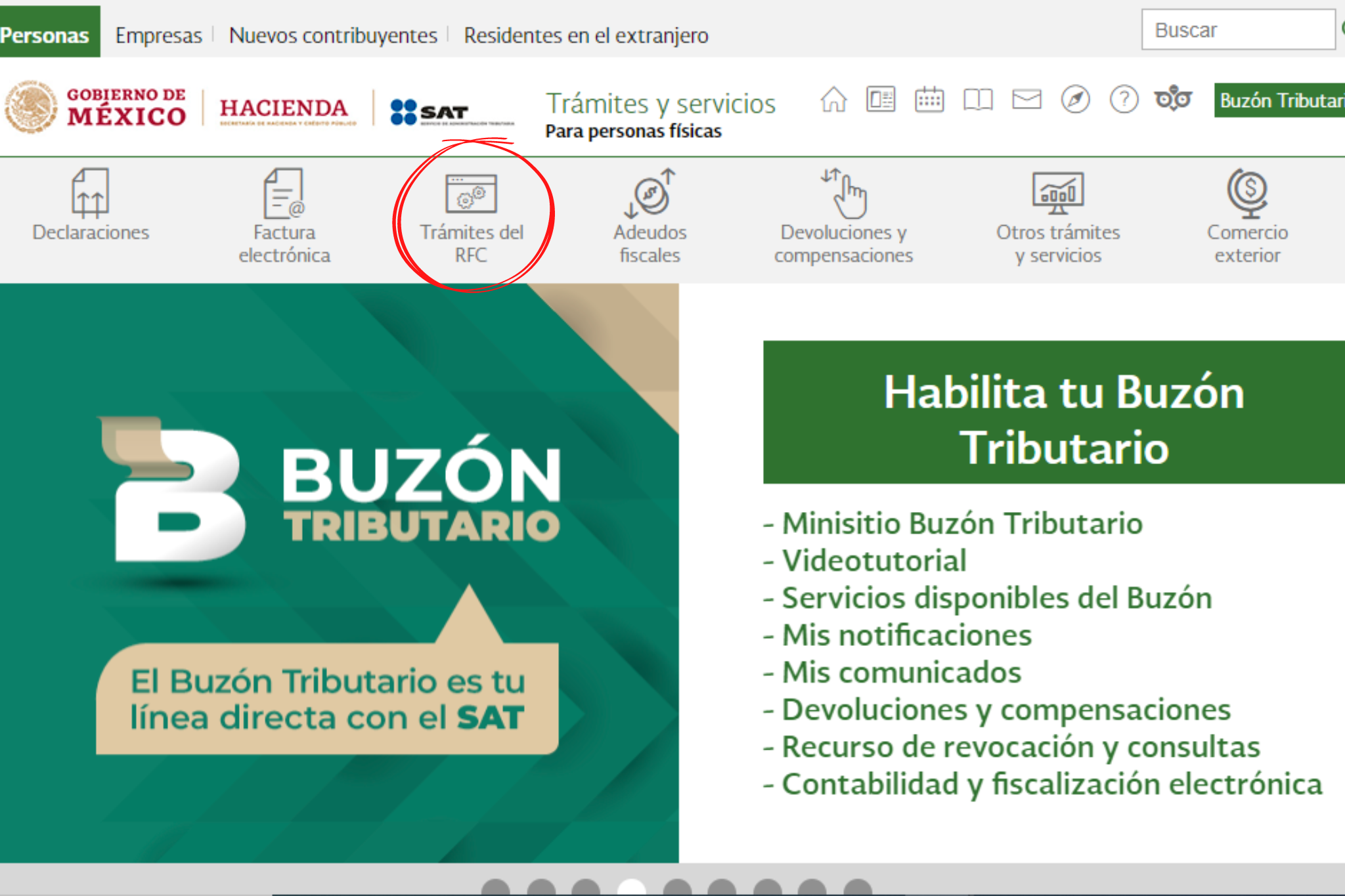This screenshot has width=1345, height=896.
Task: Switch to the Empresas tab
Action: (x=158, y=35)
